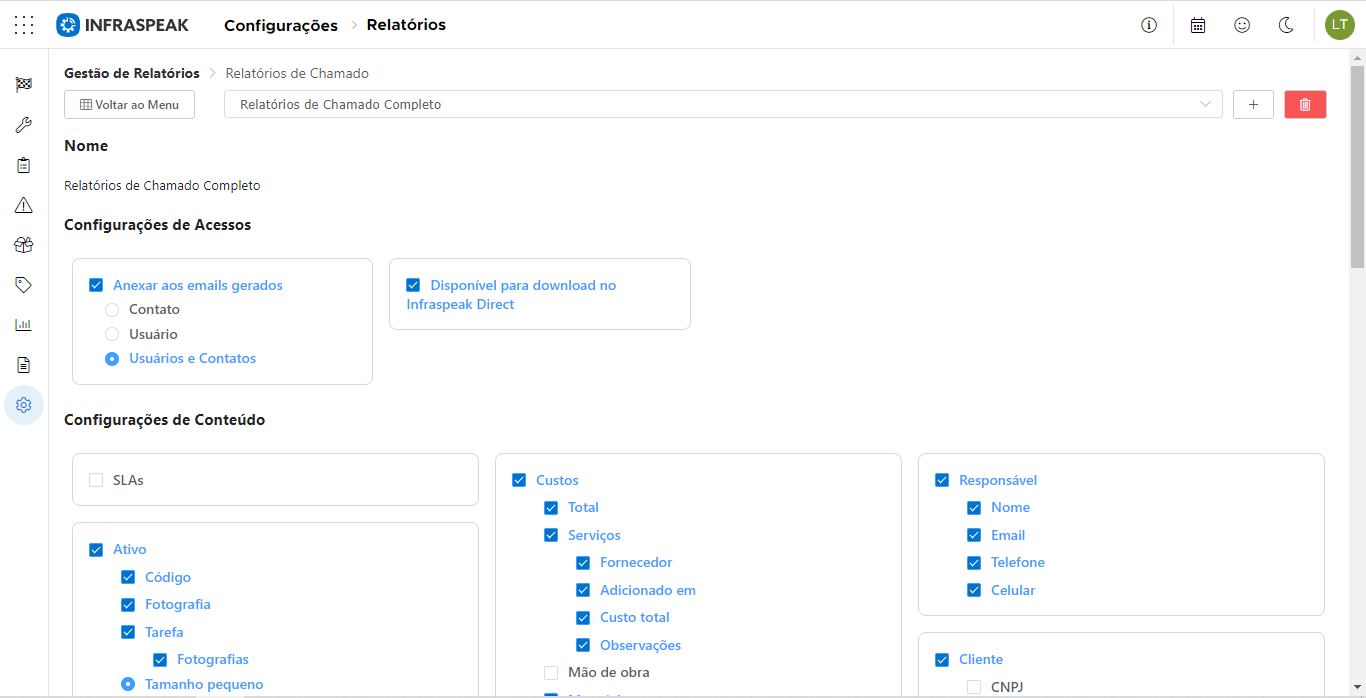Click the smiley feedback icon

1242,25
